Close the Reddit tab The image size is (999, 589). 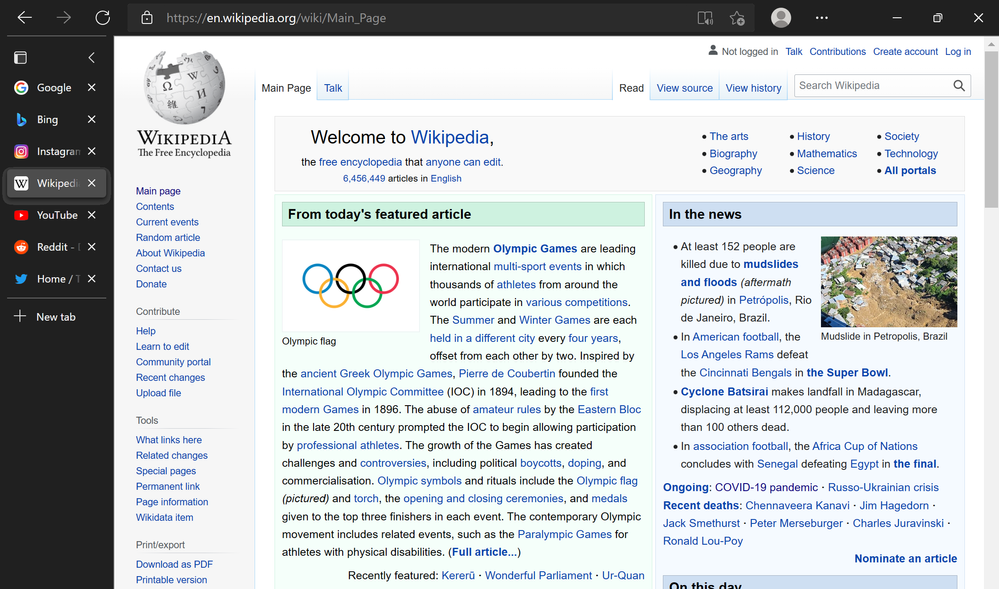click(92, 247)
